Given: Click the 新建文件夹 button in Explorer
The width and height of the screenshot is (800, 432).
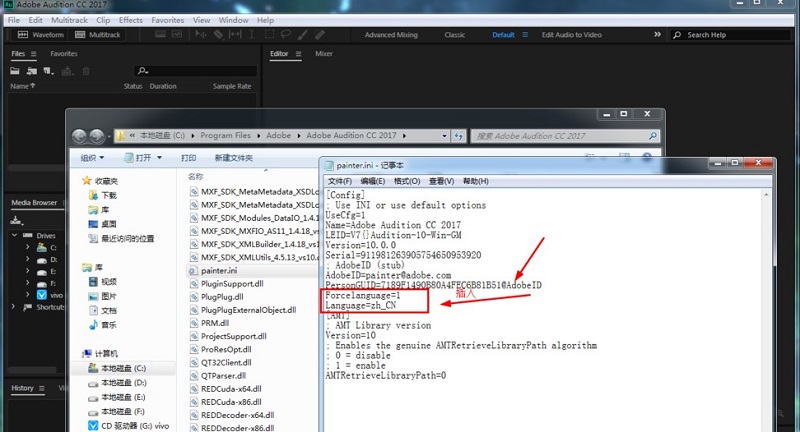Looking at the screenshot, I should (234, 158).
